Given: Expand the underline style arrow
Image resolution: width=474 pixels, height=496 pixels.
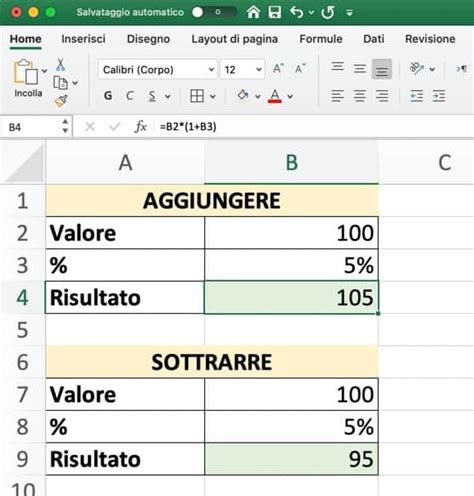Looking at the screenshot, I should pos(167,97).
